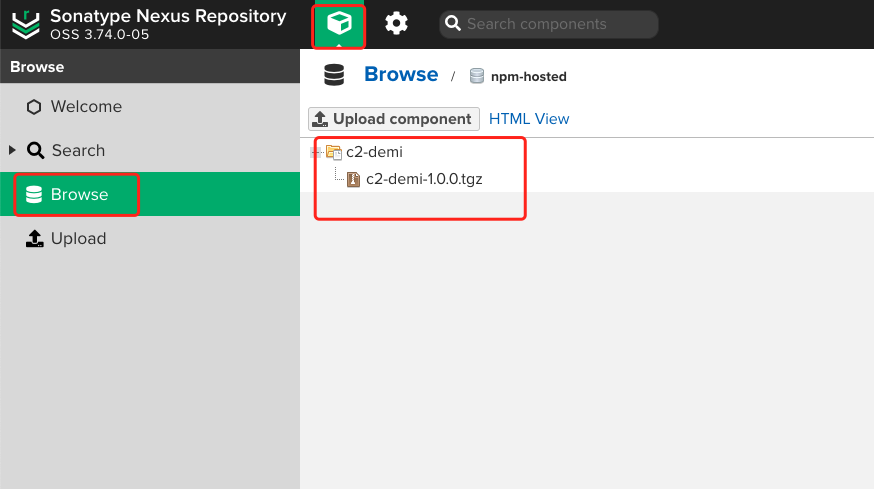
Task: Open the Welcome sidebar item
Action: coord(150,106)
